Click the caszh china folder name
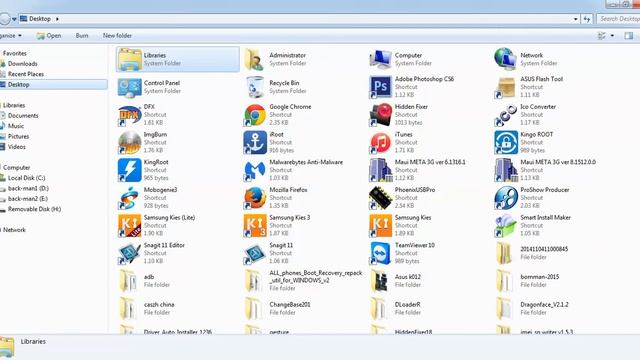Screen dimensions: 640x360 pyautogui.click(x=159, y=304)
